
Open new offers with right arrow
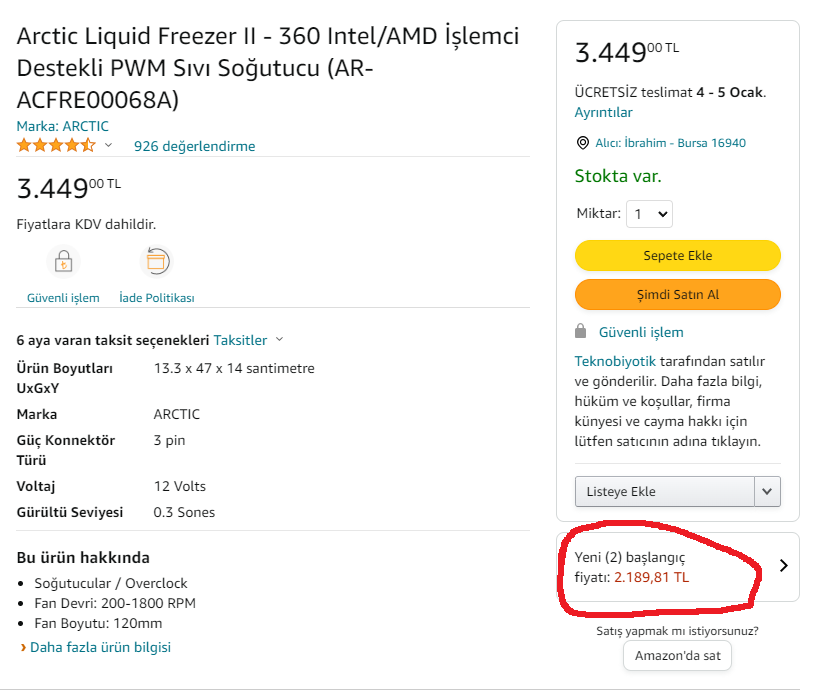tap(783, 565)
